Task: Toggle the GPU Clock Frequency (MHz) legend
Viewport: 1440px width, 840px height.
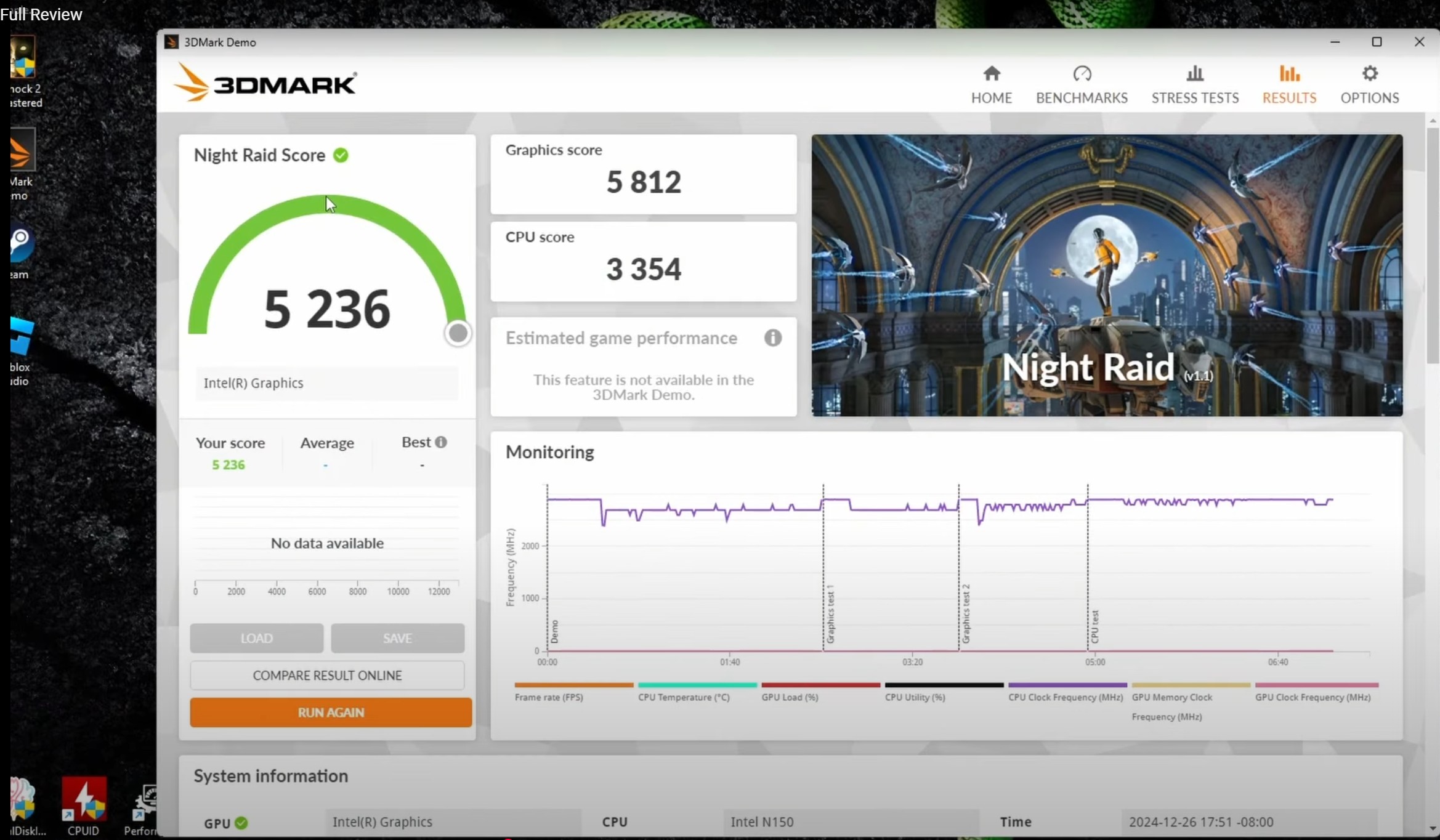Action: 1316,692
